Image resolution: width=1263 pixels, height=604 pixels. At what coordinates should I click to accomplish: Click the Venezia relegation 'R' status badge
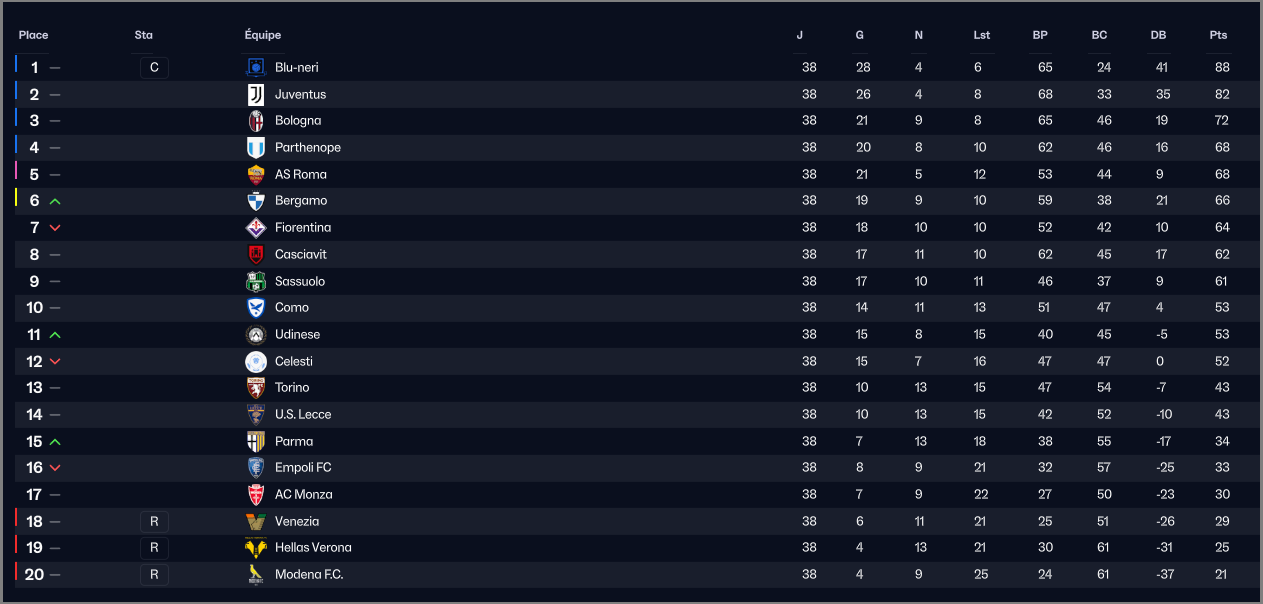(x=154, y=521)
